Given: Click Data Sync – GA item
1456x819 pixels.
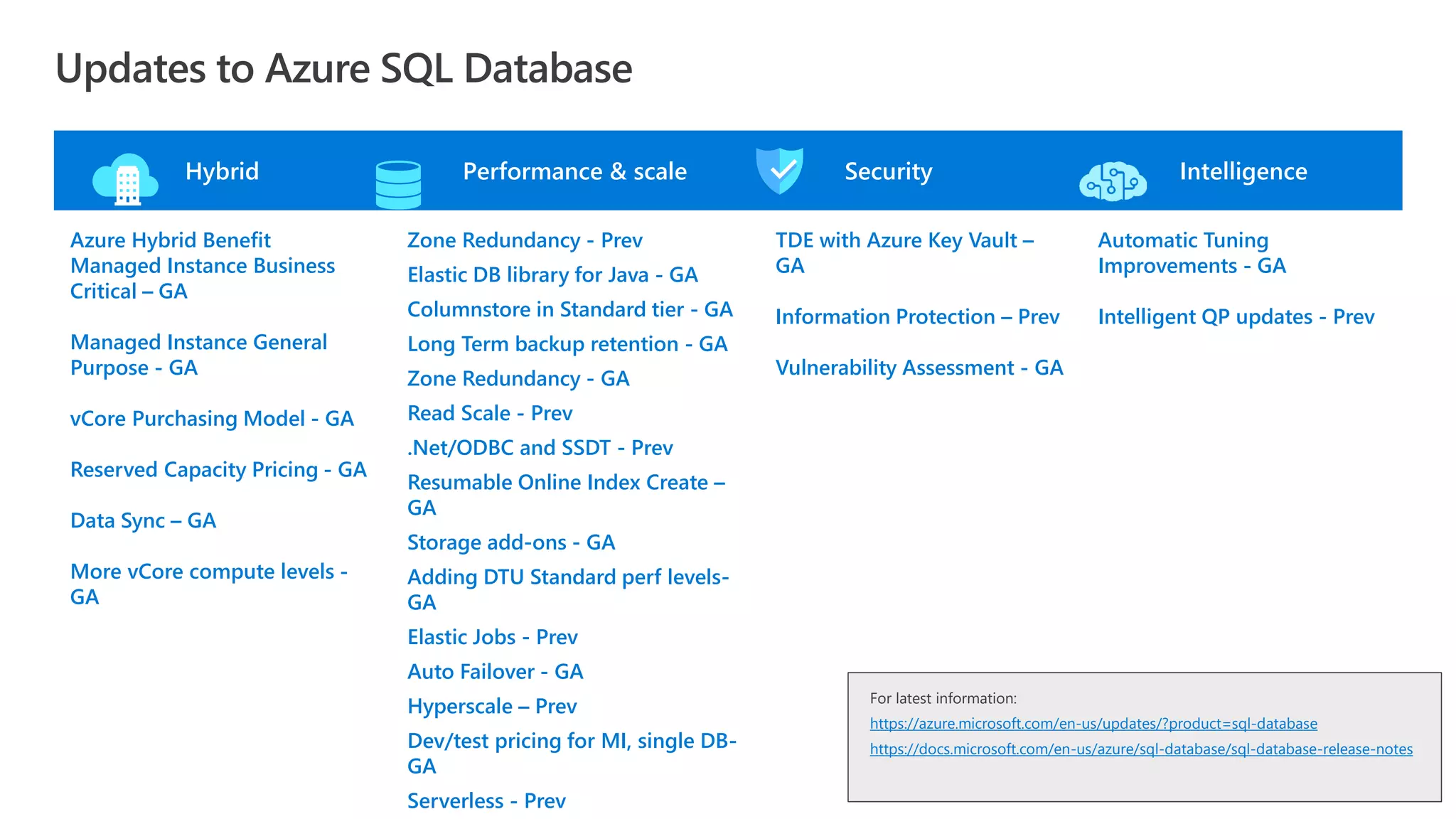Looking at the screenshot, I should click(143, 521).
